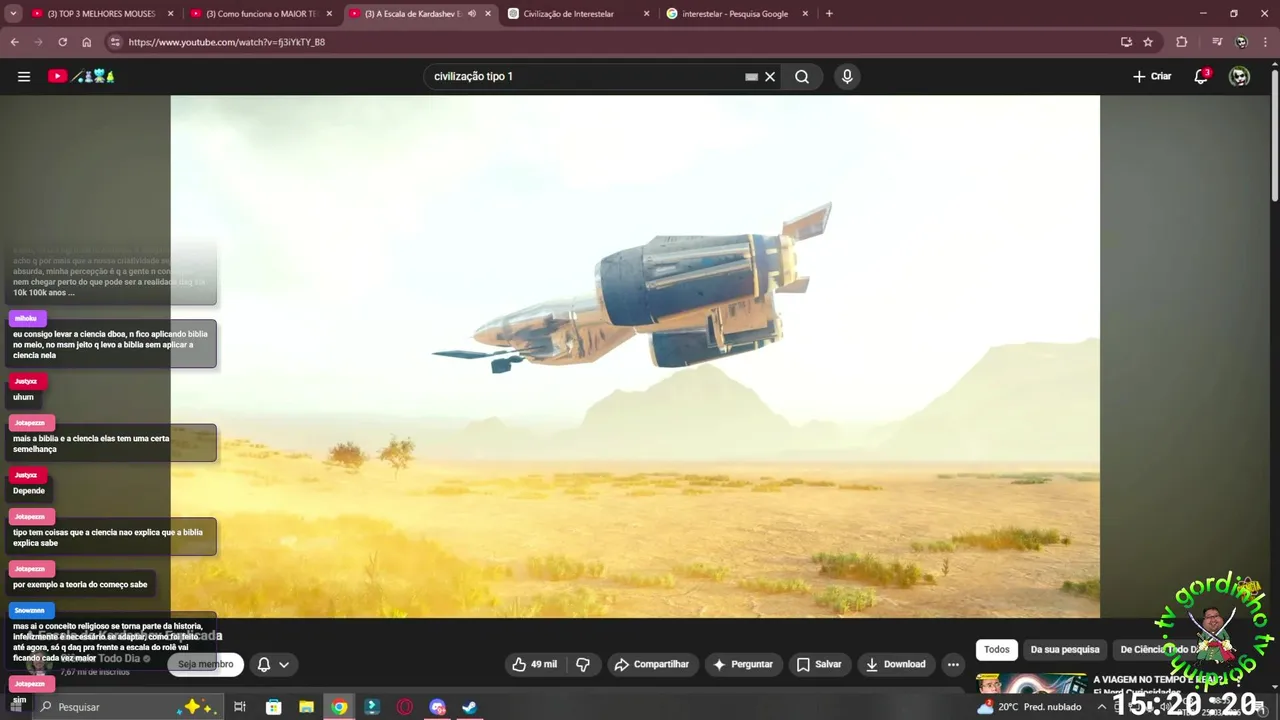Open Chrome profile avatar in toolbar
The height and width of the screenshot is (720, 1280).
1241,42
